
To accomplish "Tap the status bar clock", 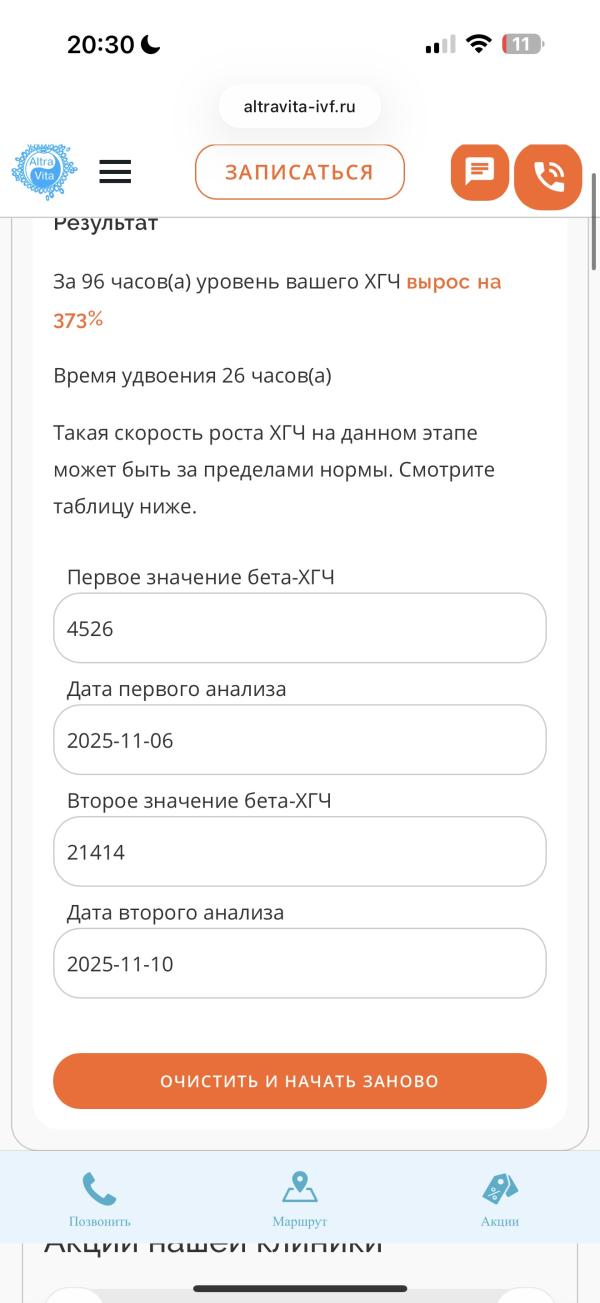I will (100, 44).
